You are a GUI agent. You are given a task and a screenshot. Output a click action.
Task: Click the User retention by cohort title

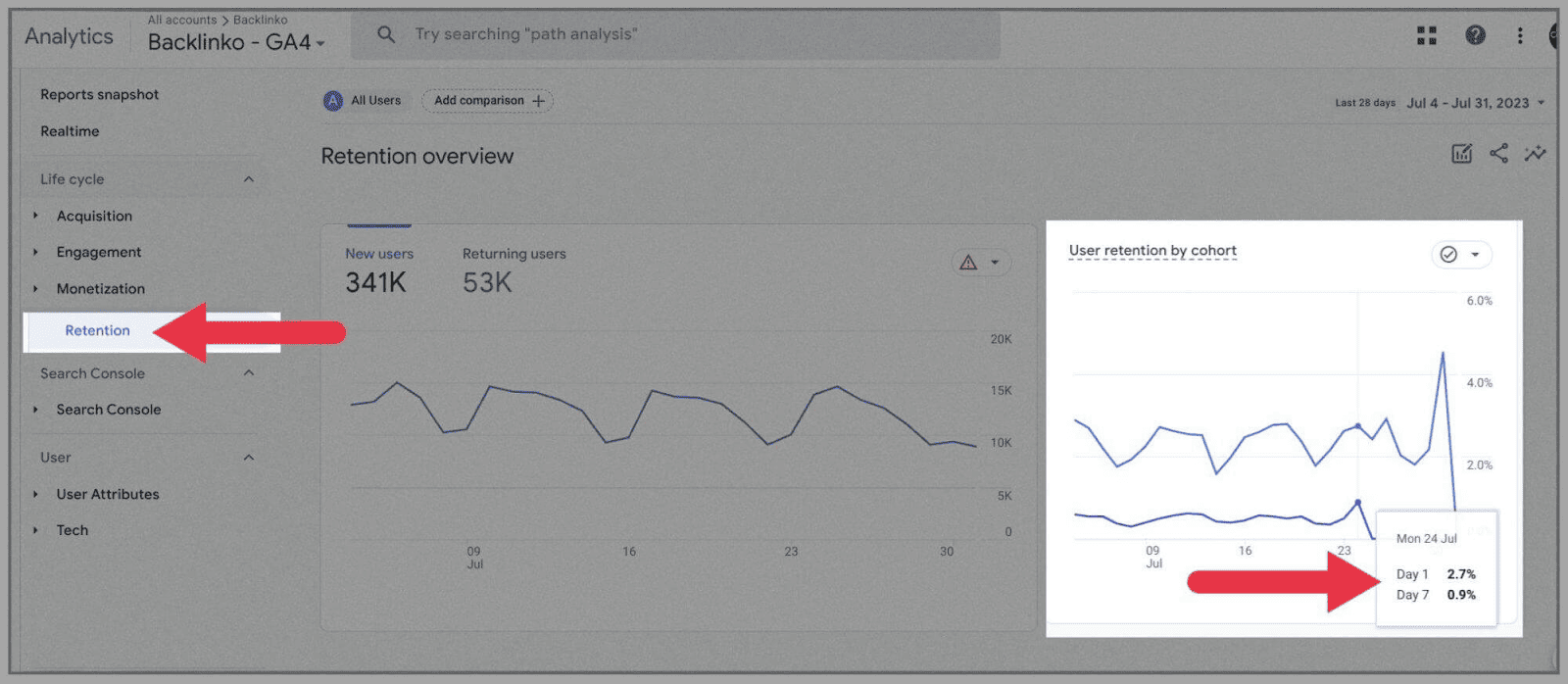tap(1152, 251)
